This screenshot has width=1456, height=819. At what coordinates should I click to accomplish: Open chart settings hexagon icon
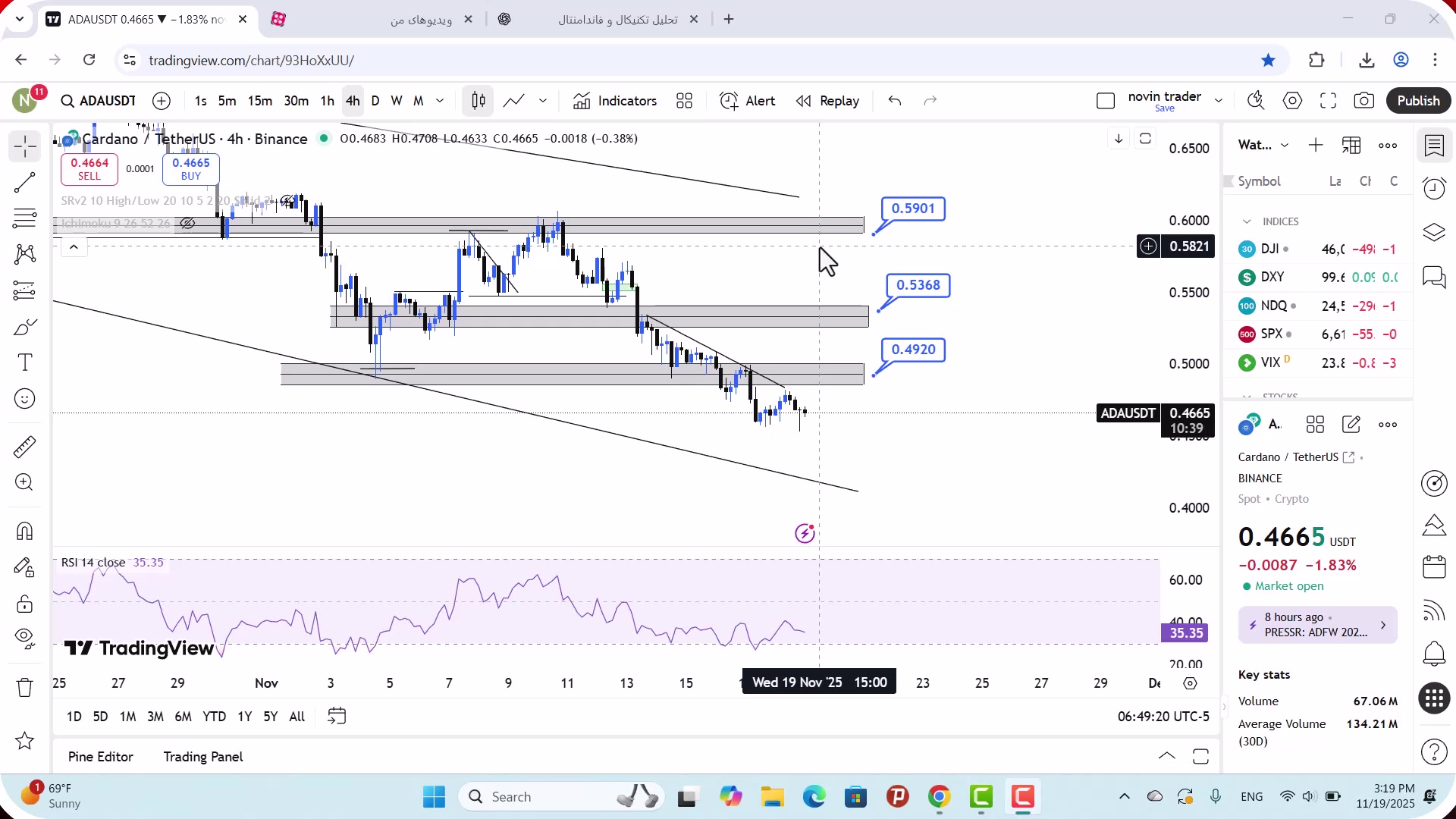[1293, 101]
